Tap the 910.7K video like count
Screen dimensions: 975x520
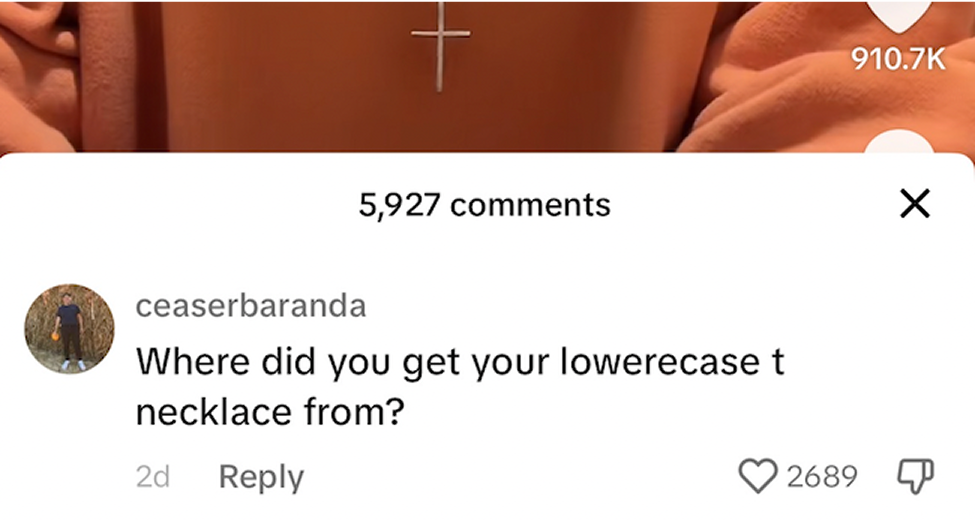click(x=899, y=60)
